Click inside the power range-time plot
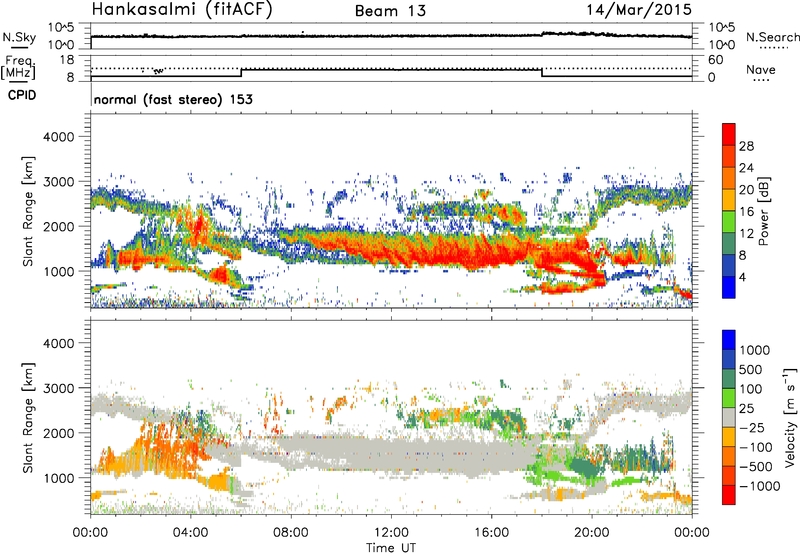Viewport: 800px width, 554px height. coord(391,211)
